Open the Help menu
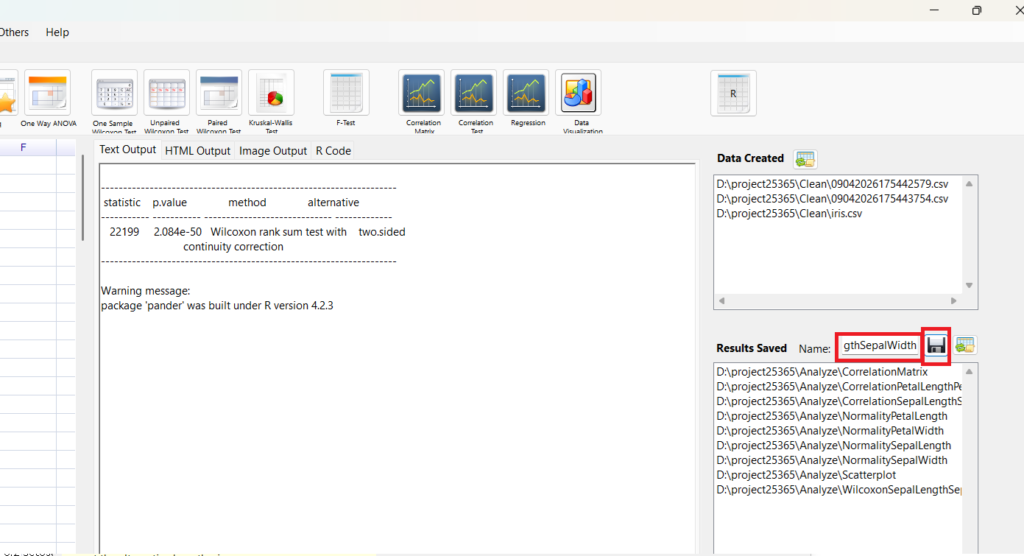This screenshot has width=1024, height=556. [58, 32]
